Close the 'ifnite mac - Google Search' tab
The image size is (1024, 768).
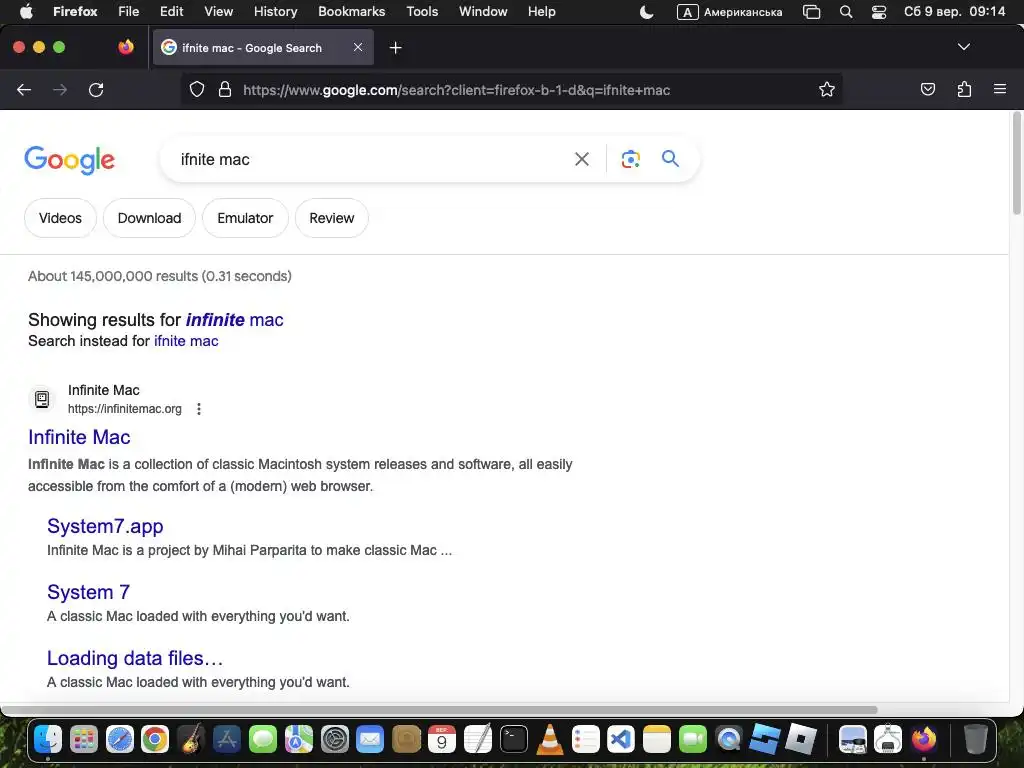tap(358, 47)
